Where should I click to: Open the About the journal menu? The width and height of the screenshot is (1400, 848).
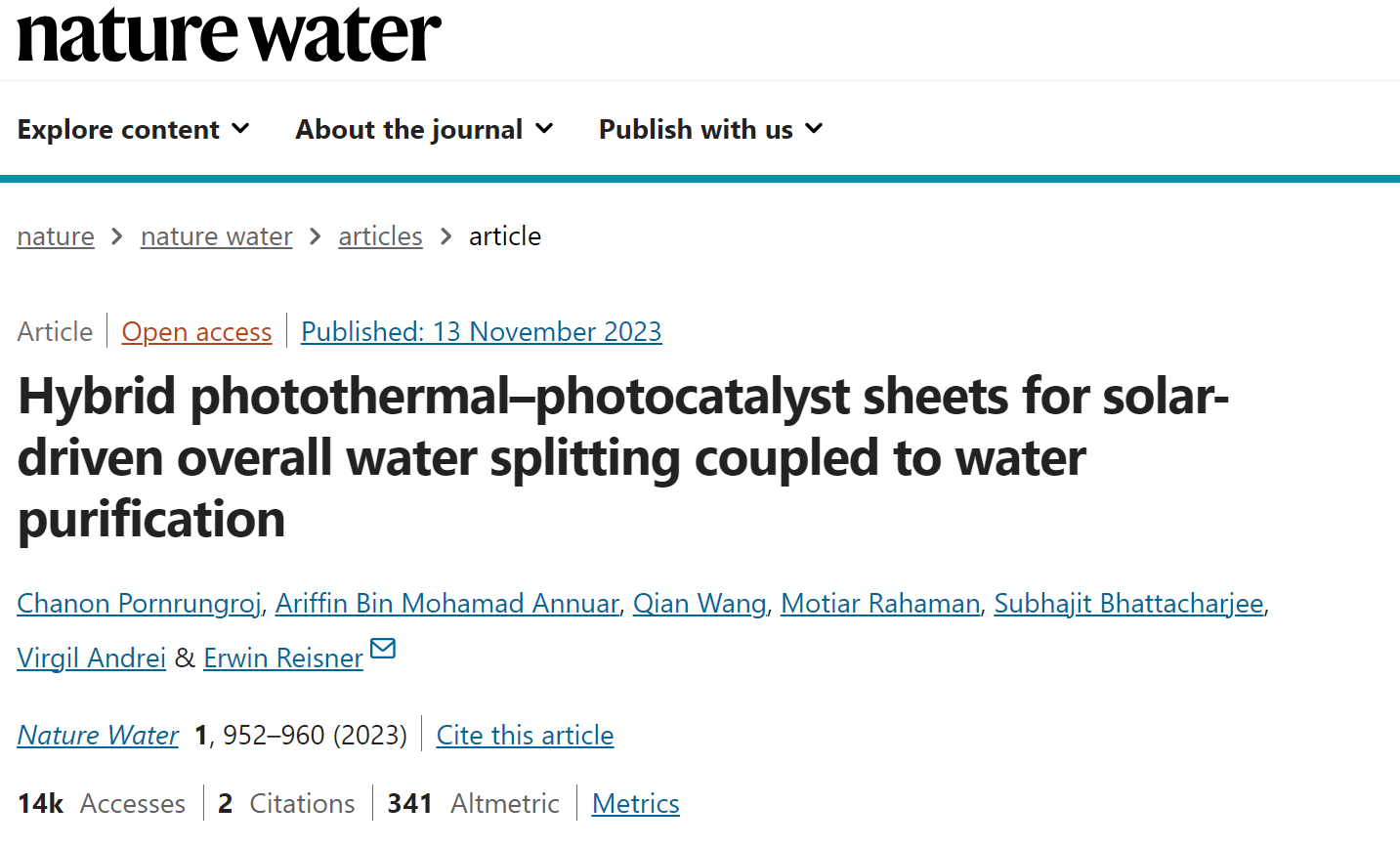(x=425, y=129)
